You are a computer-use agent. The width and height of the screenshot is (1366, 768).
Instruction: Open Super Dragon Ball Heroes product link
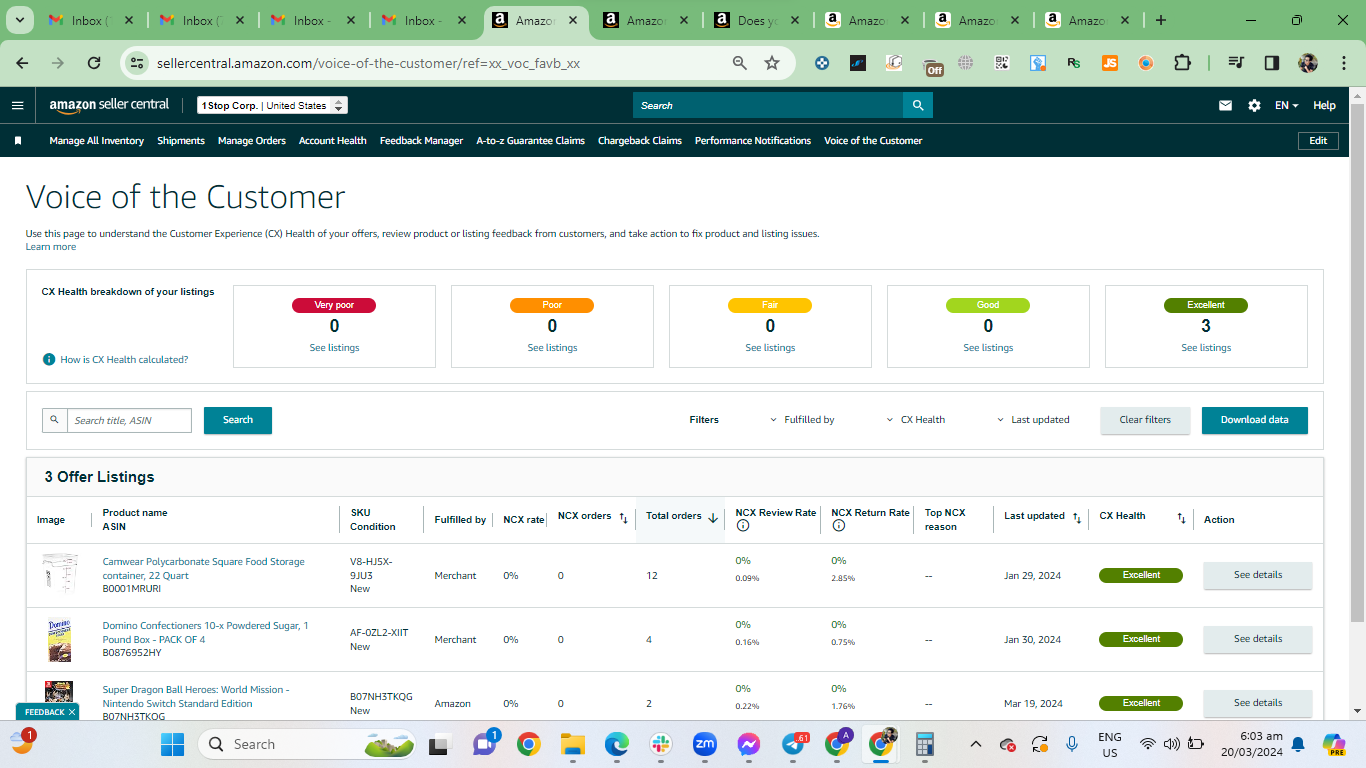(x=196, y=696)
